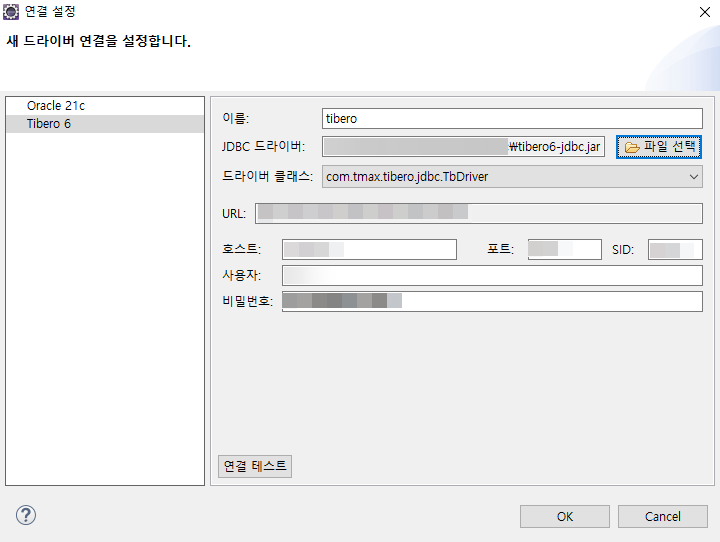Close the 연결 설정 dialog window
Screen dimensions: 720x542
click(x=705, y=12)
